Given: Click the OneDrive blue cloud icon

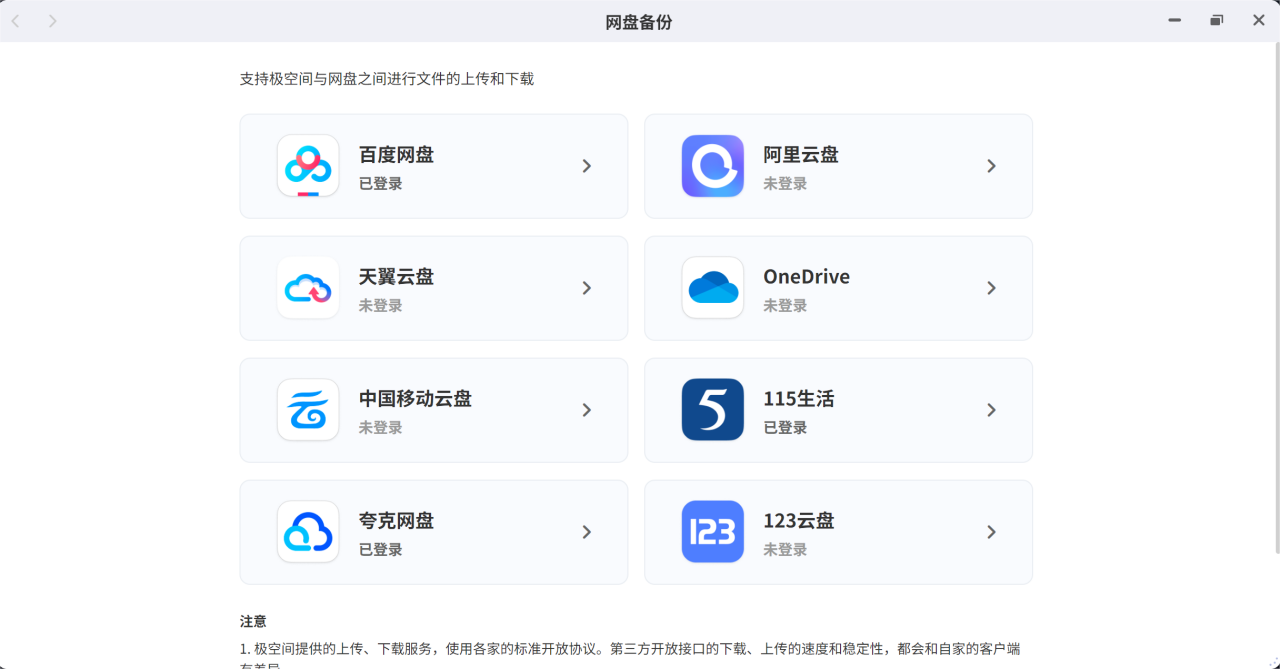Looking at the screenshot, I should tap(712, 288).
